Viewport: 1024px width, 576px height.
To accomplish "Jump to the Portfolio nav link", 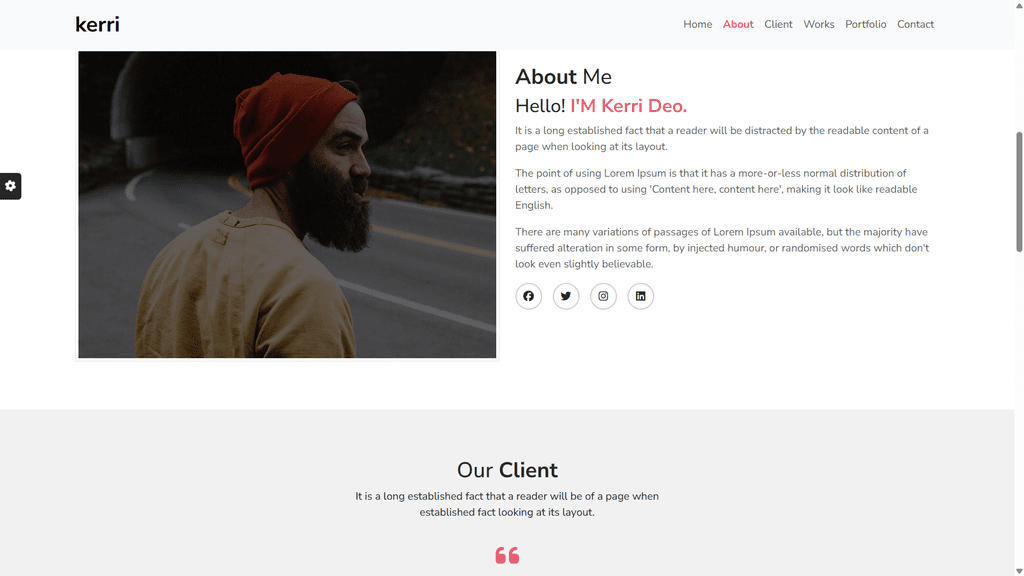I will (x=865, y=24).
